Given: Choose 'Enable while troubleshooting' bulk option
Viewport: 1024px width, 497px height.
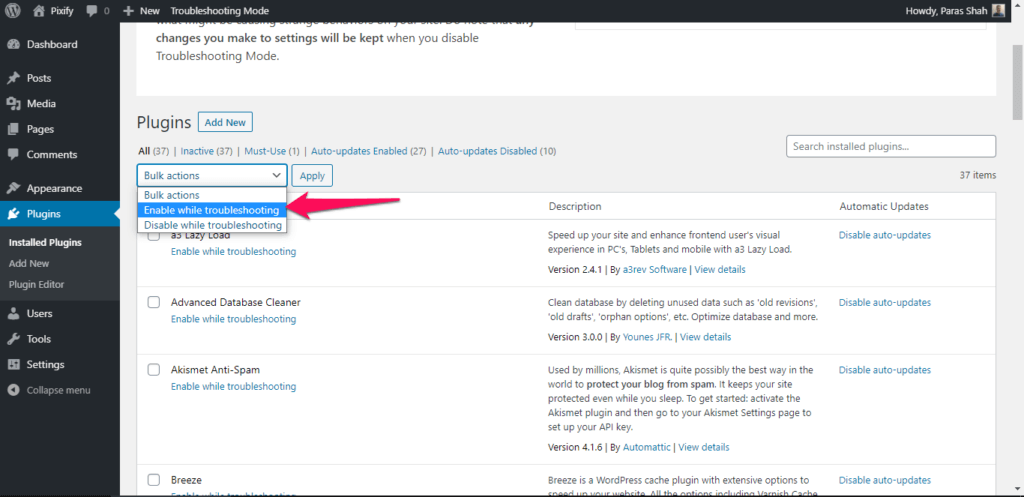Looking at the screenshot, I should pyautogui.click(x=212, y=210).
